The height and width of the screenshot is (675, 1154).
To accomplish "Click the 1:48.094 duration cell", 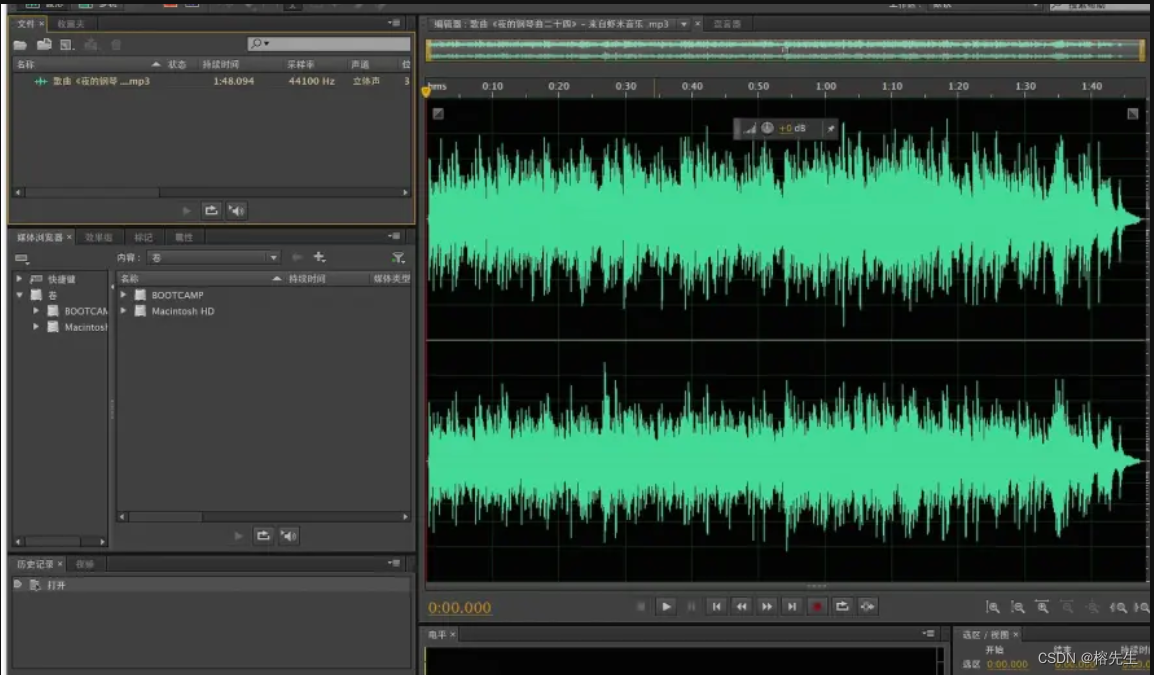I will click(233, 81).
